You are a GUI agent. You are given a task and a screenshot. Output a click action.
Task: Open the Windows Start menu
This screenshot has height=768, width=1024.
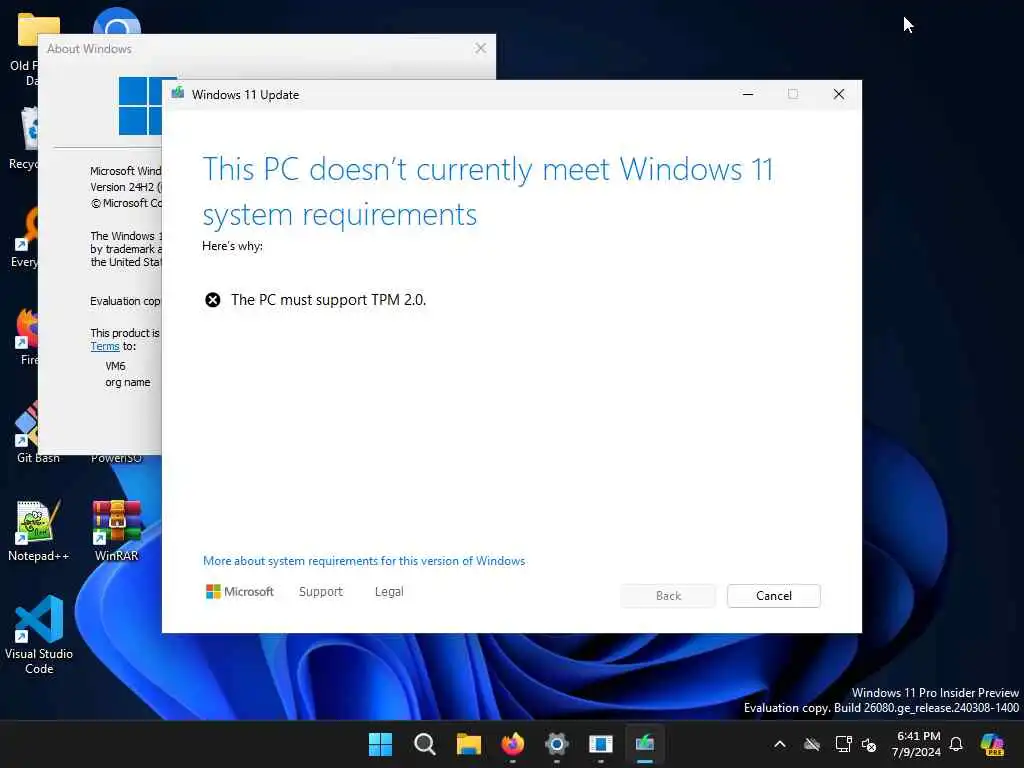tap(380, 744)
